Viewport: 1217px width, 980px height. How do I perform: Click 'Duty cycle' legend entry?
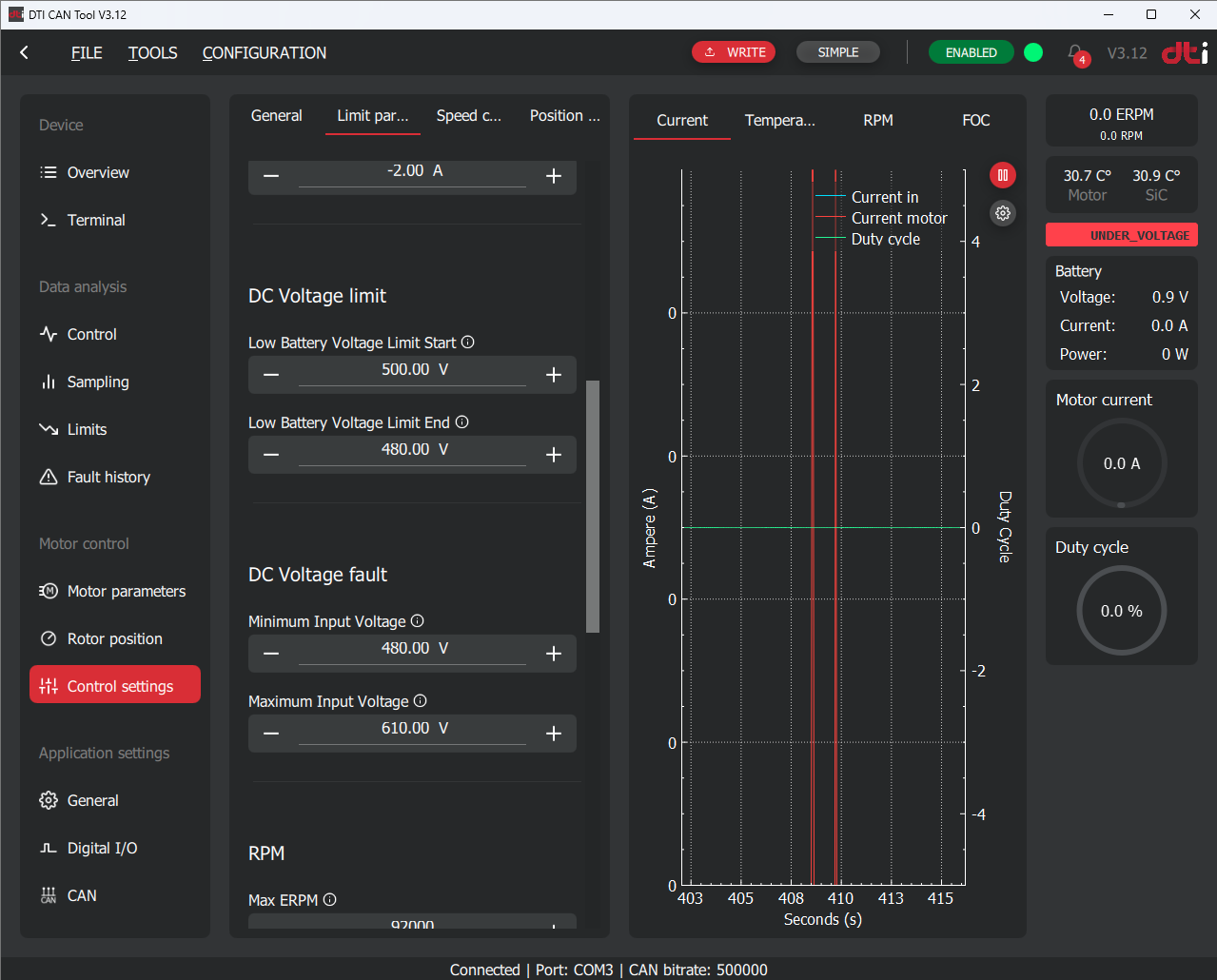pos(868,239)
